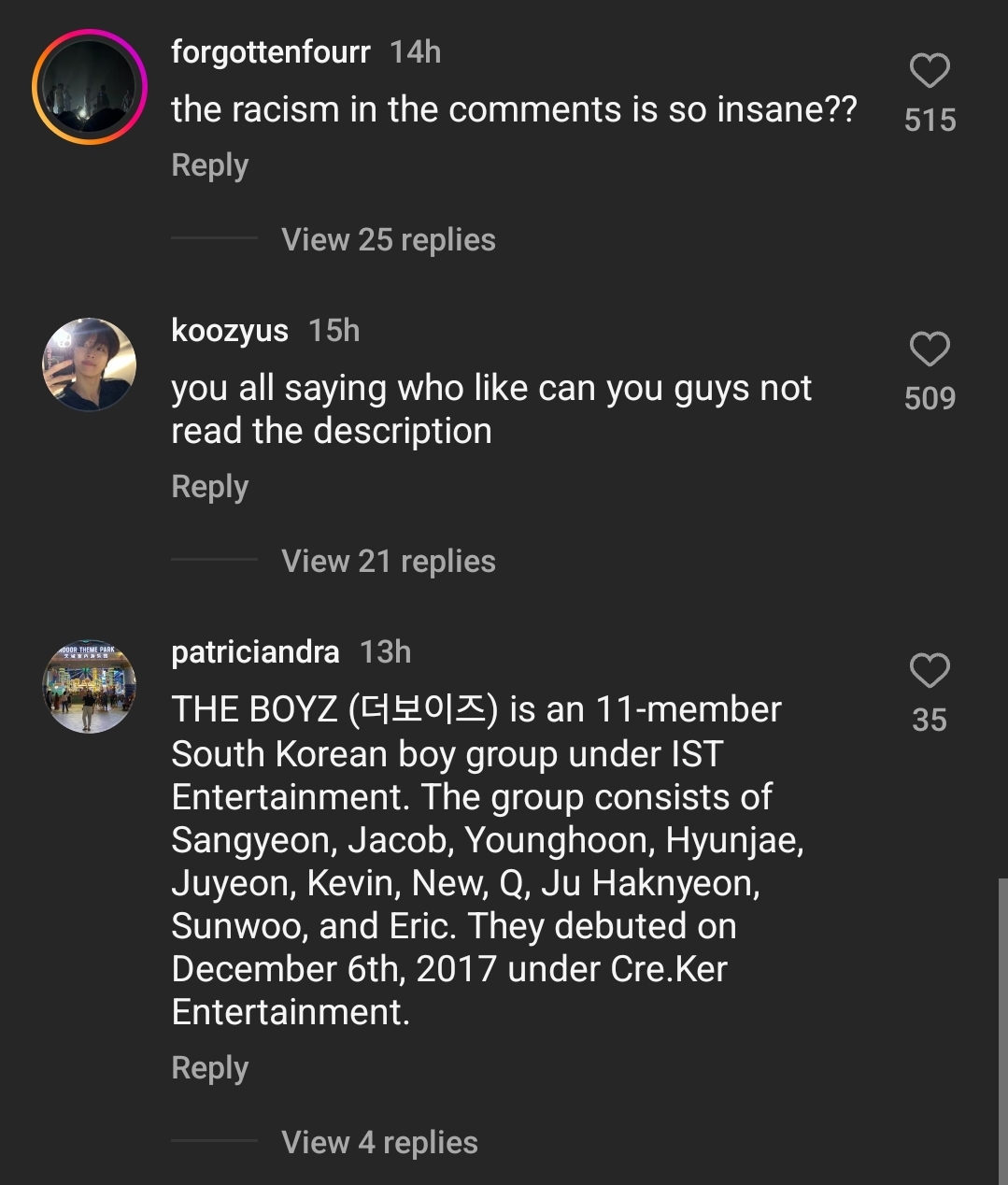Click the 515 like count
Screen dimensions: 1008x1185
(930, 121)
